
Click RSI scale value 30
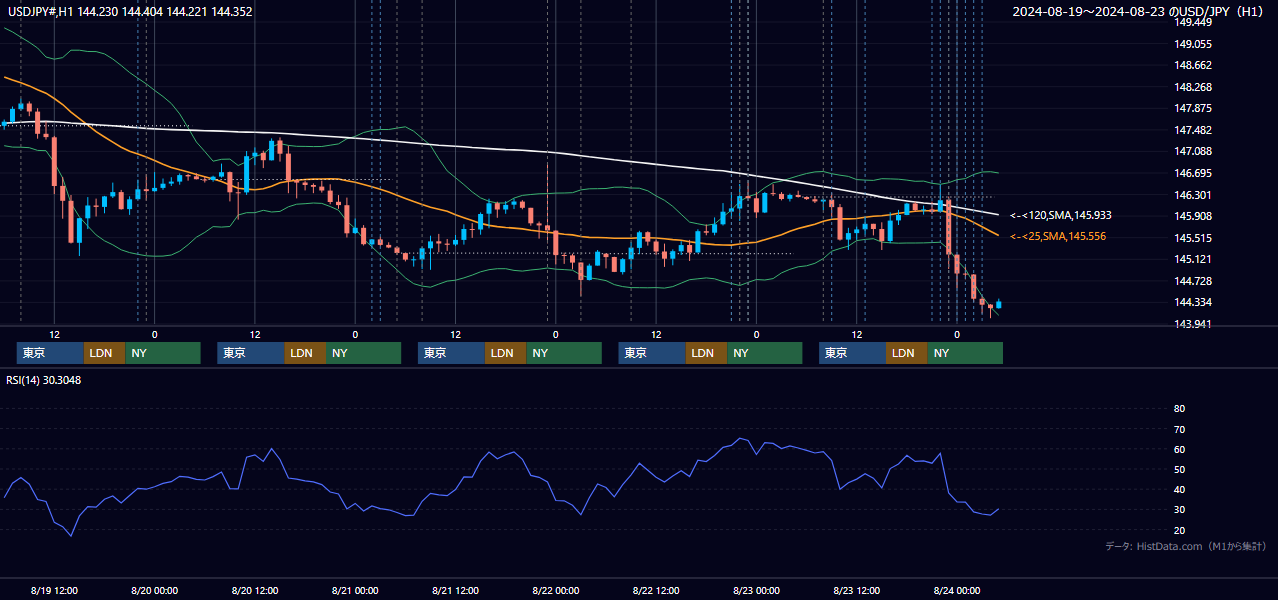tap(1179, 510)
